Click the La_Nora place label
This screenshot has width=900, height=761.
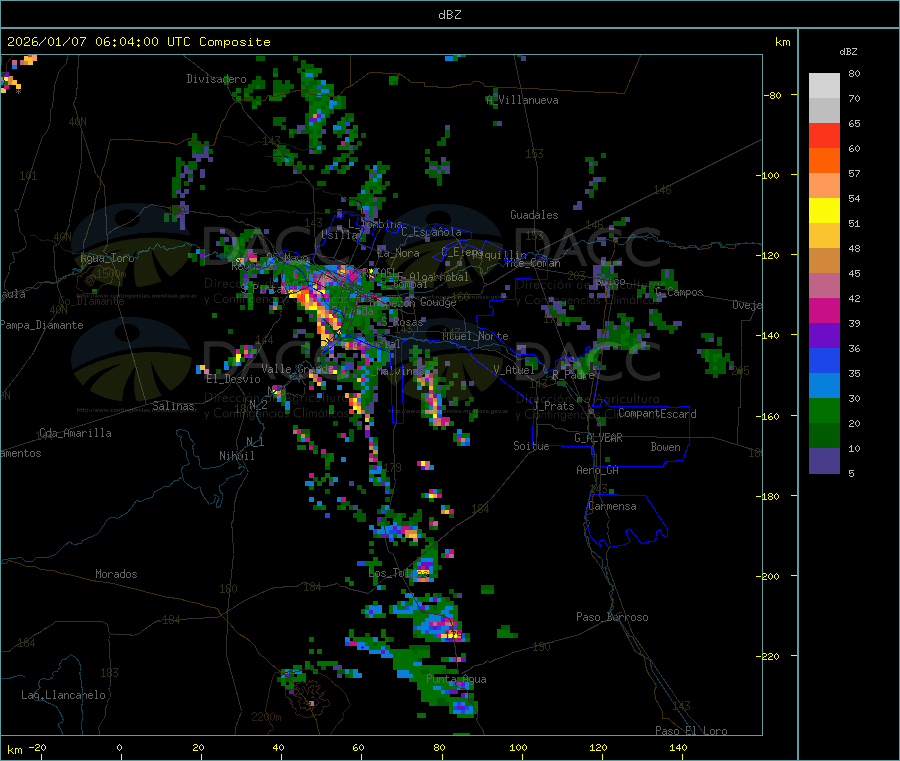coord(398,253)
